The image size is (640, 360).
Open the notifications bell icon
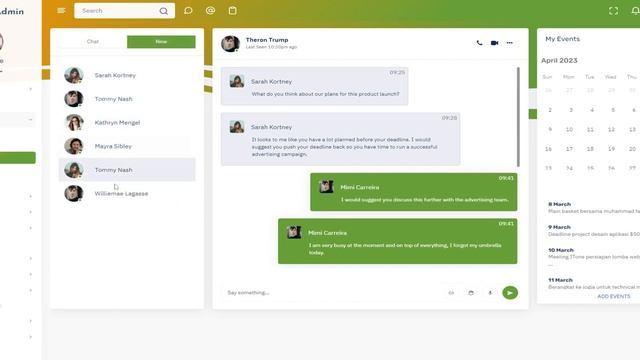636,11
